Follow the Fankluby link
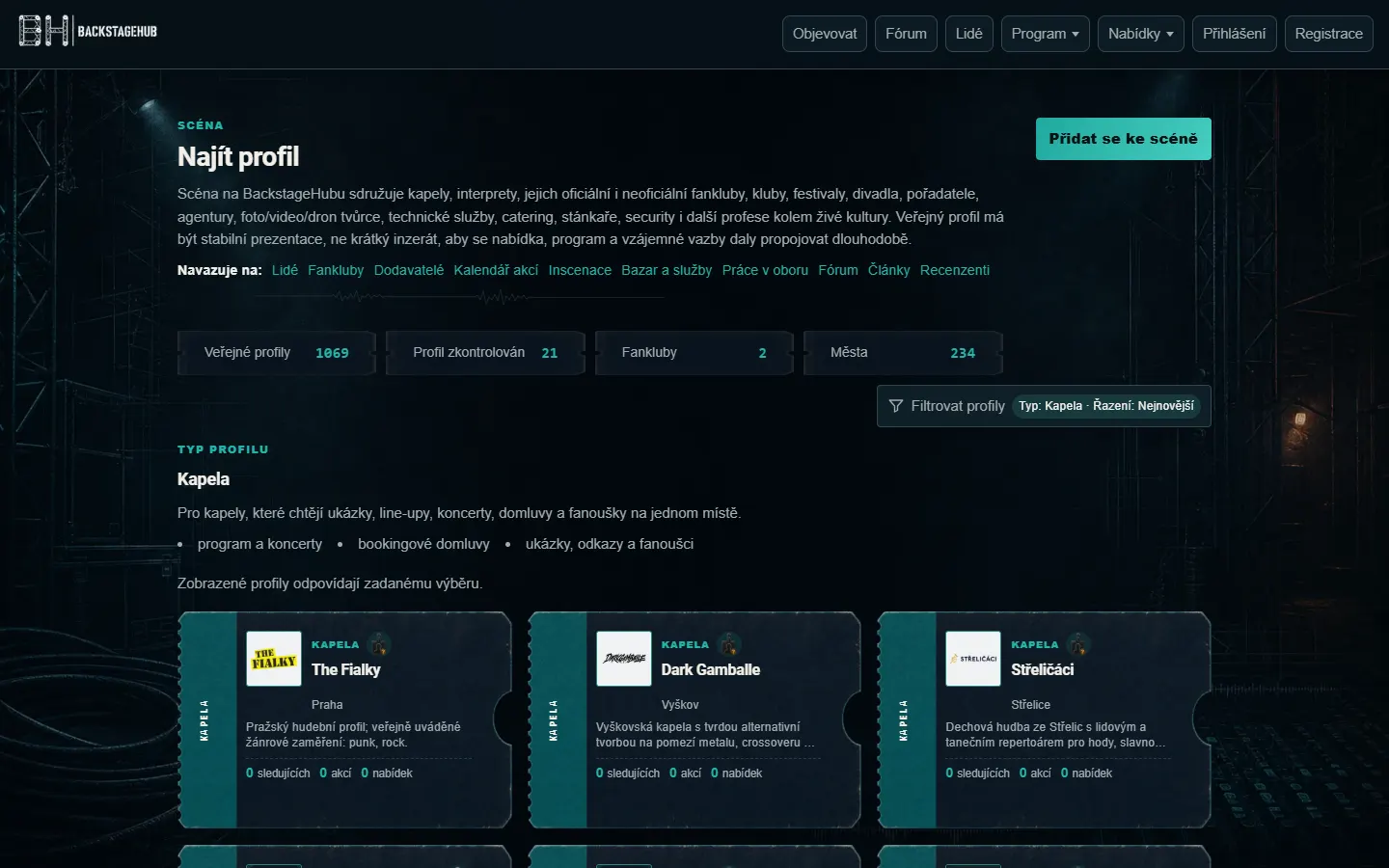 (x=336, y=270)
